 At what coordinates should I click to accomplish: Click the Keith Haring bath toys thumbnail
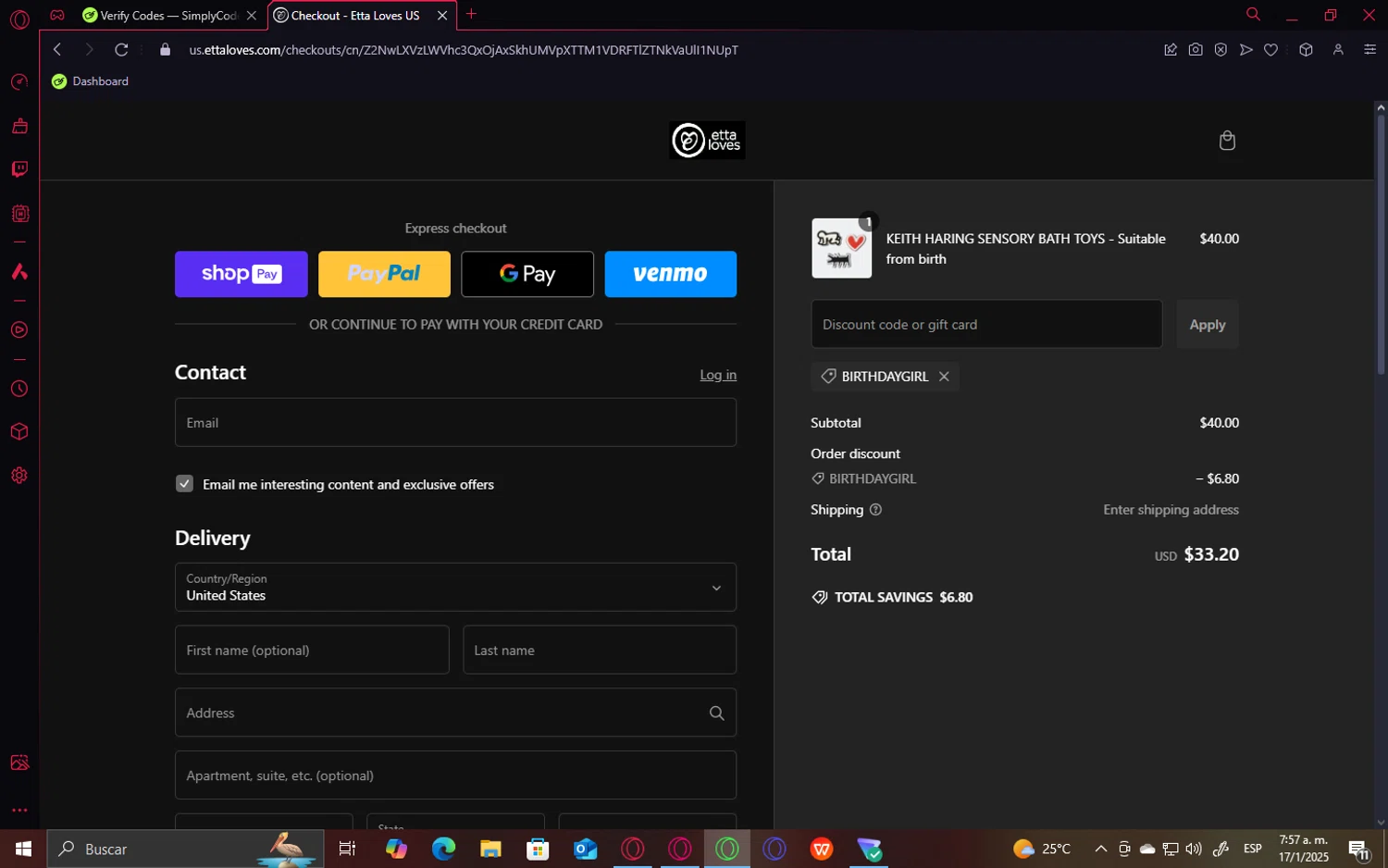click(x=841, y=249)
